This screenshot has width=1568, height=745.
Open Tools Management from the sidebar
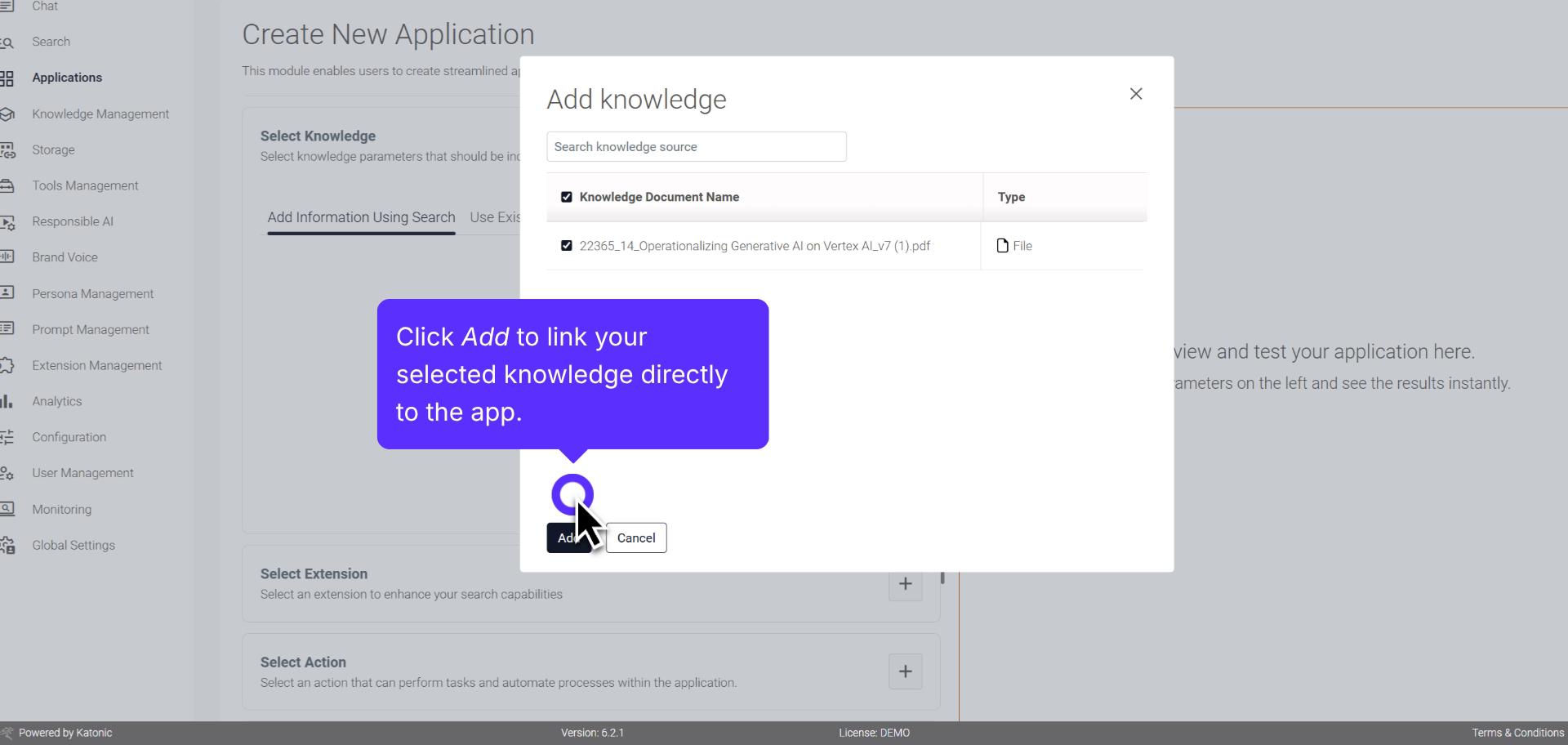(8, 185)
